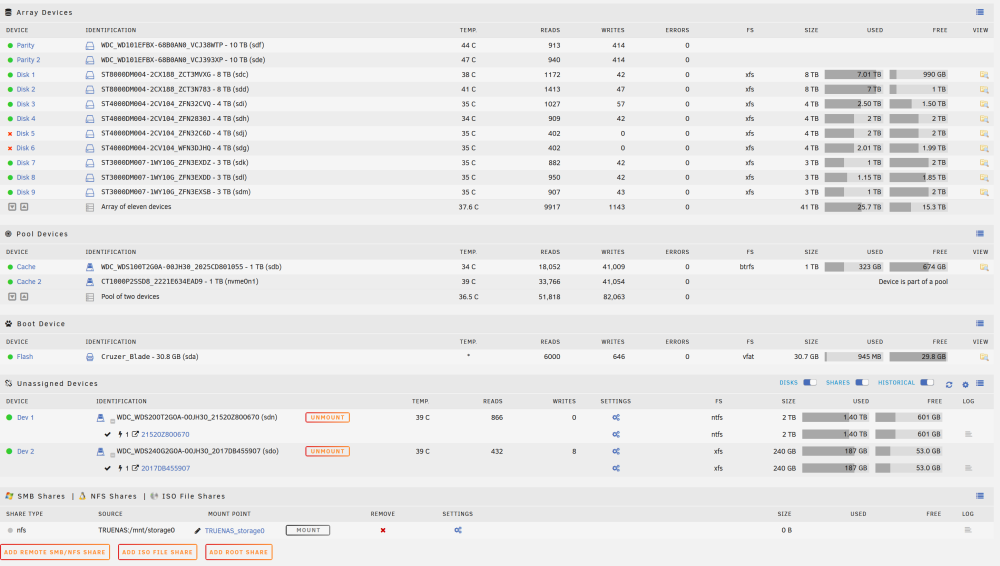This screenshot has height=566, width=1000.
Task: Expand array devices with up-arrow toggle
Action: pos(24,207)
